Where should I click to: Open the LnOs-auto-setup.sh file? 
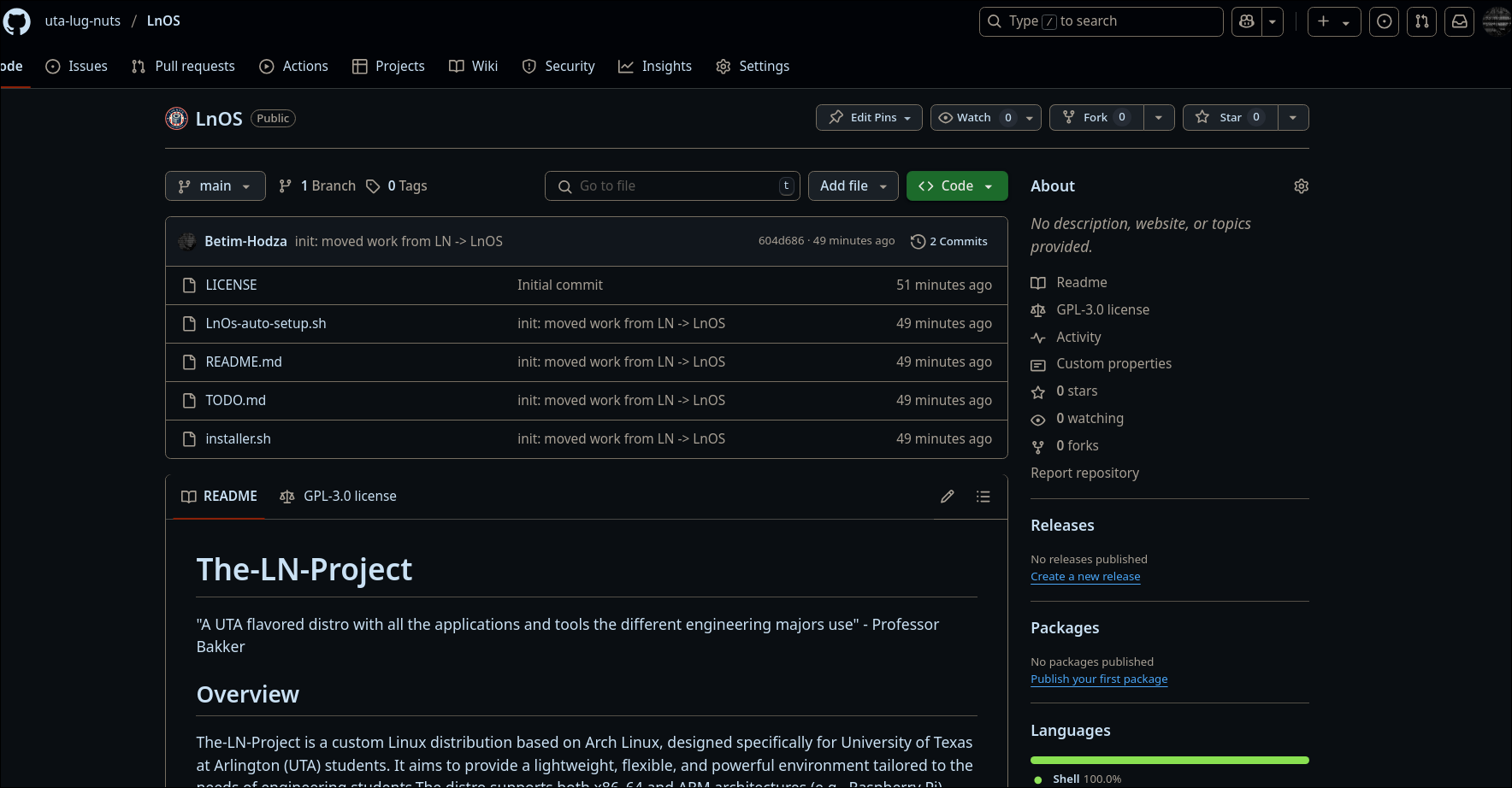(x=266, y=323)
